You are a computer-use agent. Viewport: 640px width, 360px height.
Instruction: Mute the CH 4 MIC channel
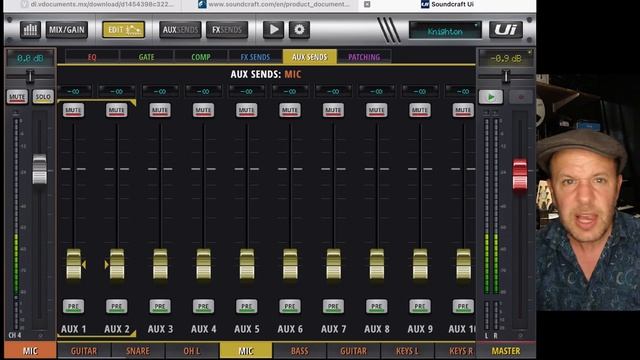coord(17,97)
